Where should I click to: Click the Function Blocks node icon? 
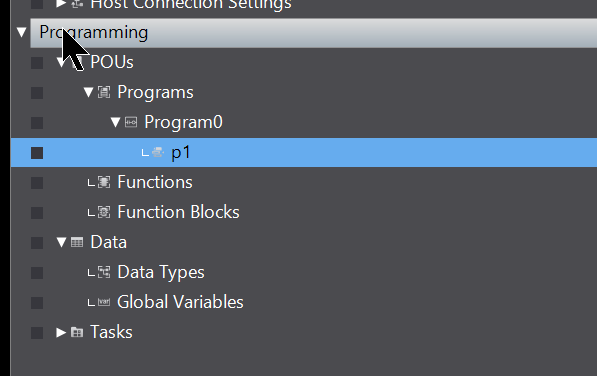(104, 212)
